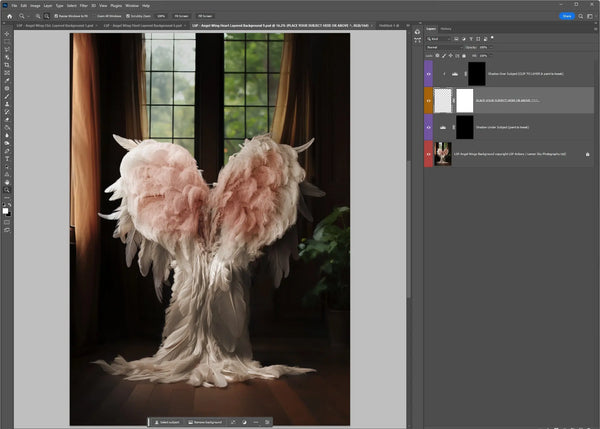The image size is (600, 429).
Task: Select the Angel Wings Background layer thumbnail
Action: (443, 154)
